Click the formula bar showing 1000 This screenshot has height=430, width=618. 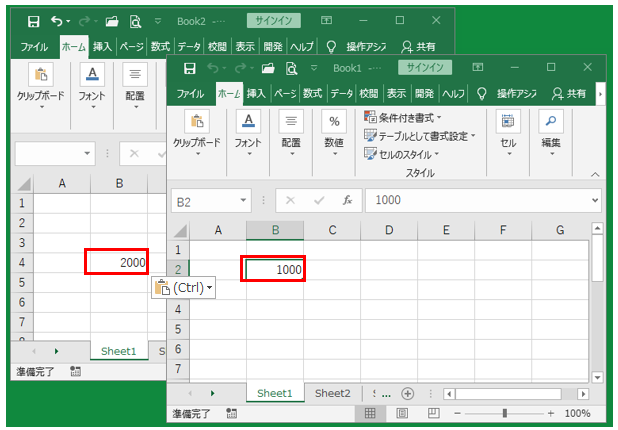tap(483, 200)
